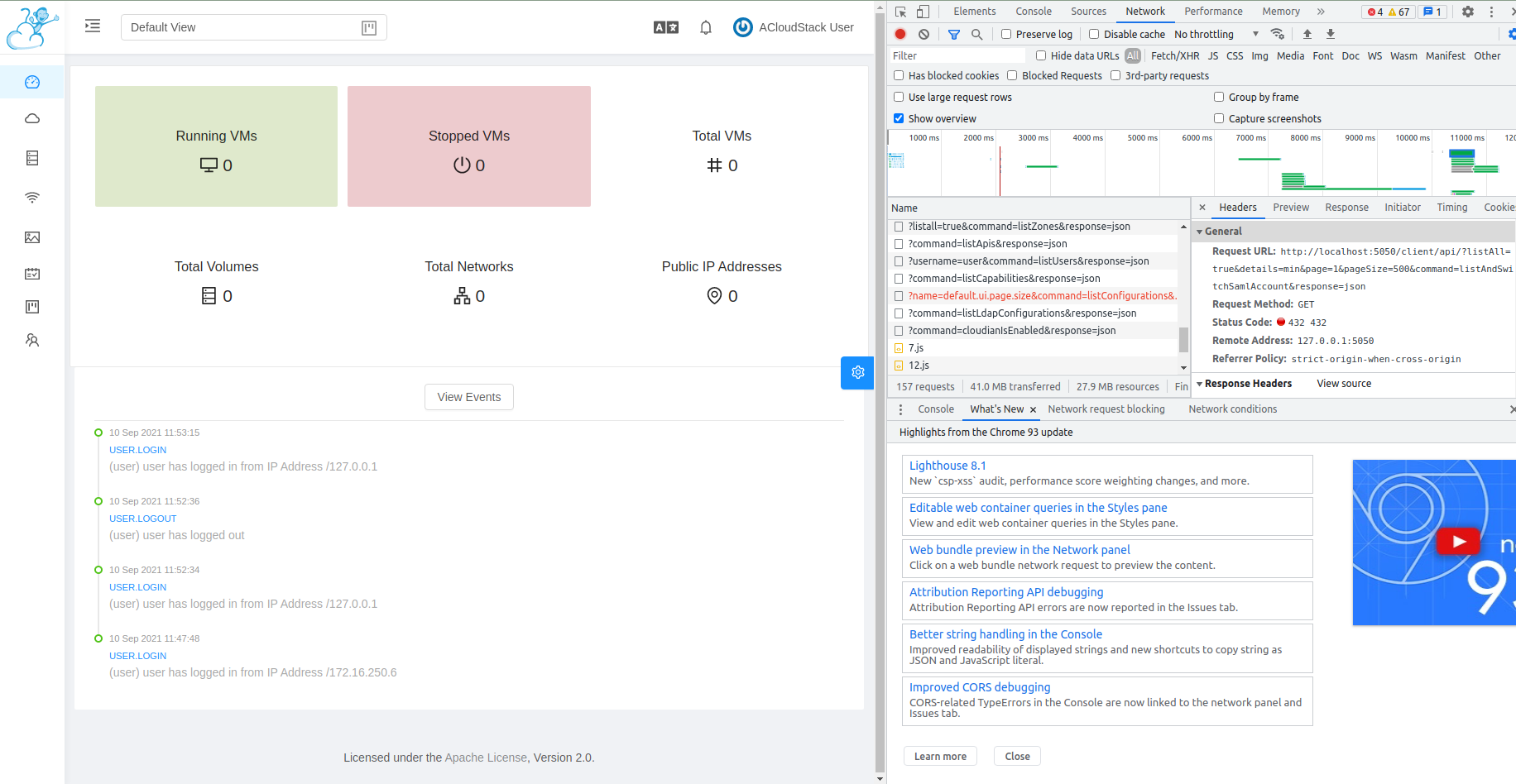
Task: Open the Storage sidebar icon
Action: [32, 158]
